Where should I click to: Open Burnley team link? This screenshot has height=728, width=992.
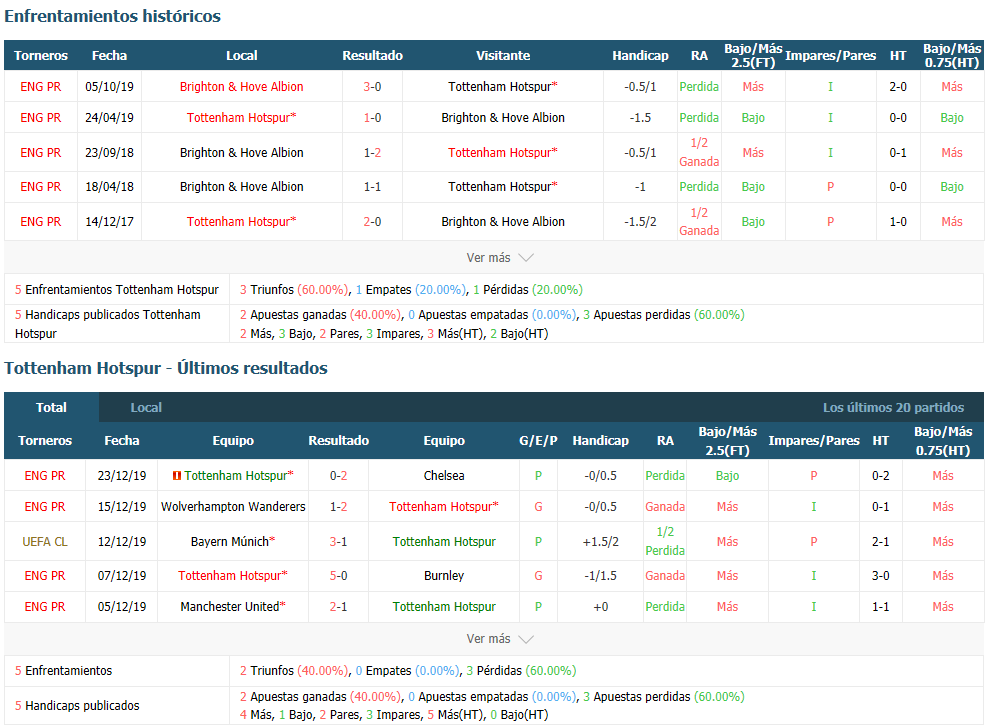tap(444, 576)
